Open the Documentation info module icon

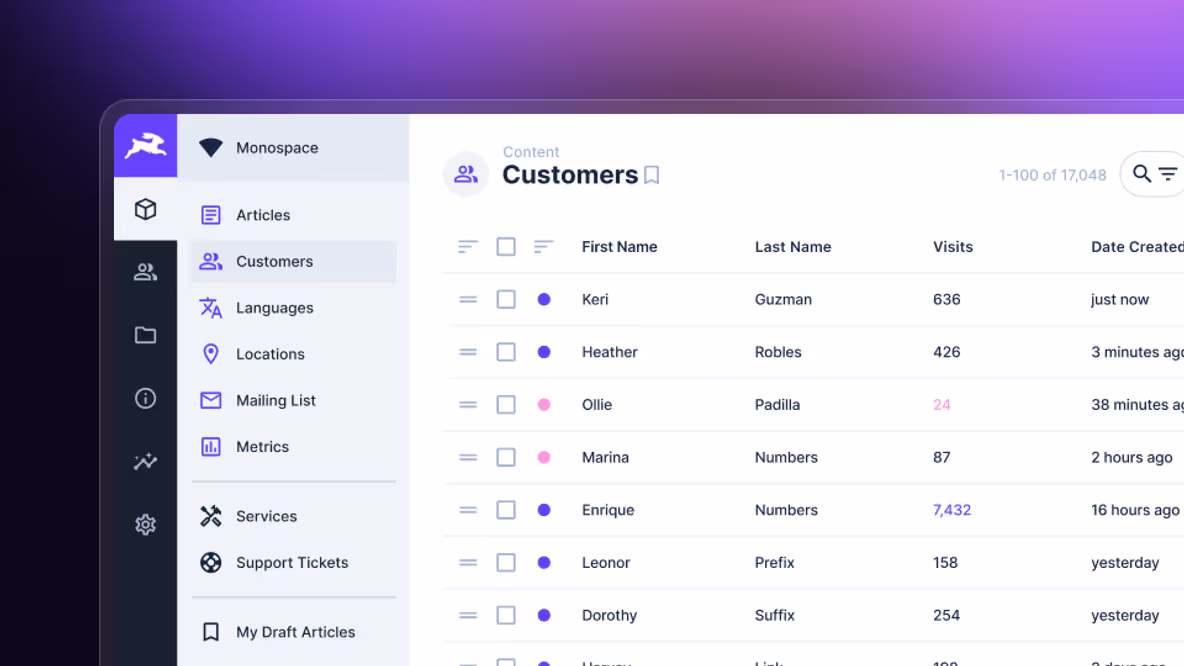tap(145, 398)
